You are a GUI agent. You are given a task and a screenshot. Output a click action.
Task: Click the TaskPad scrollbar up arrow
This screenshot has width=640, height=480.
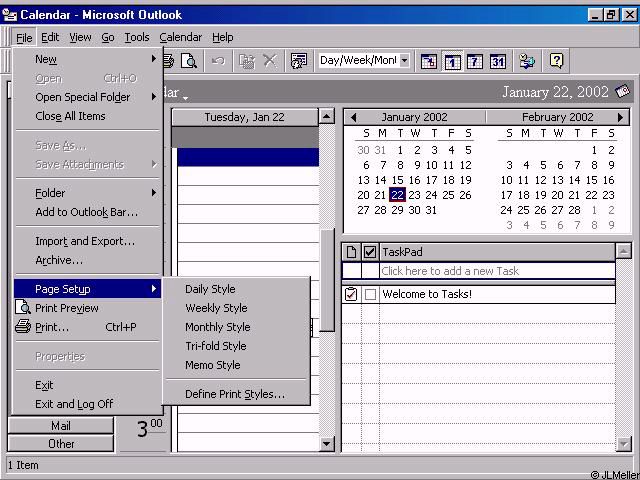click(x=623, y=251)
